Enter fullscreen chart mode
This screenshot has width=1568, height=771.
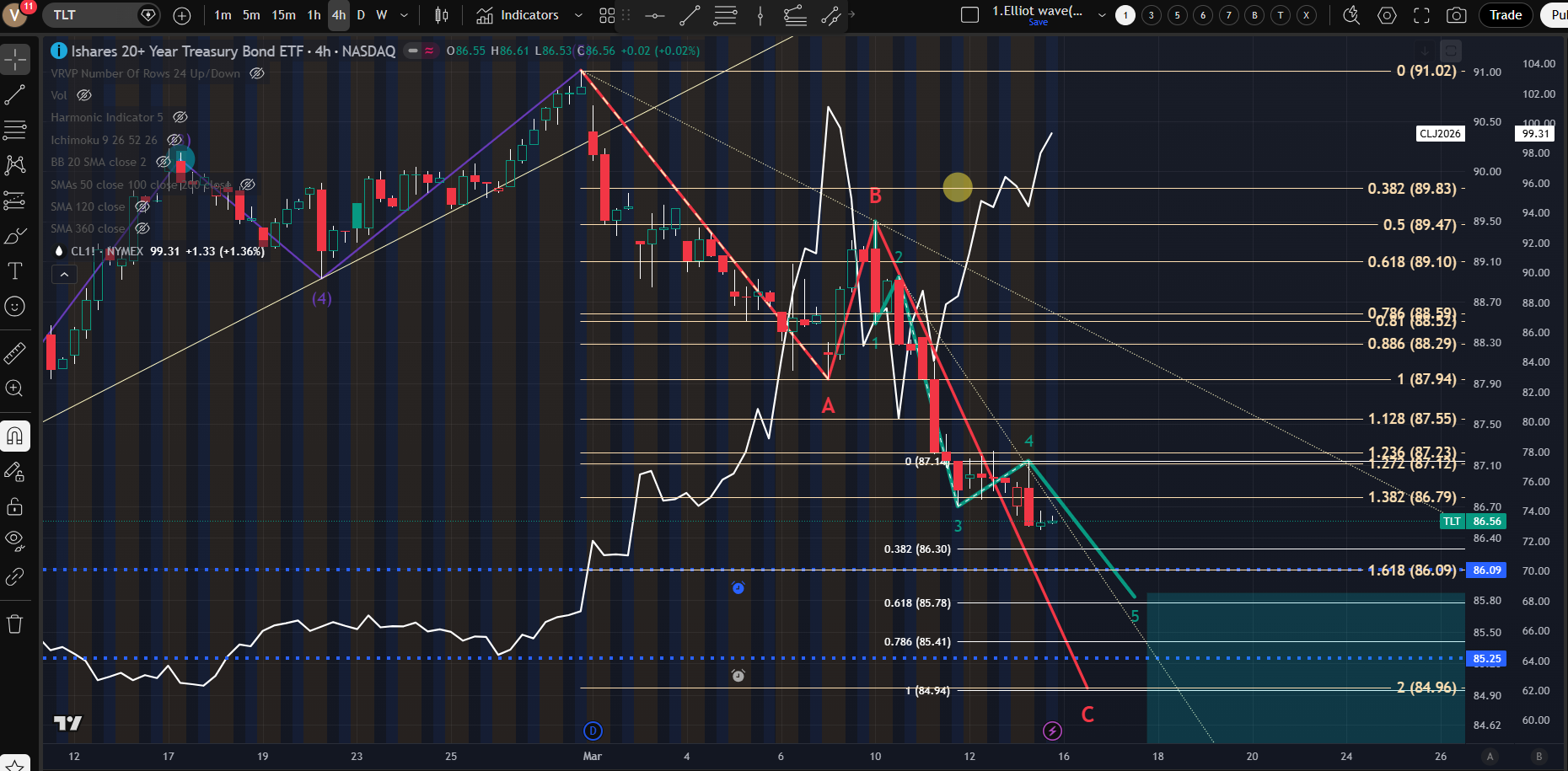(1421, 15)
